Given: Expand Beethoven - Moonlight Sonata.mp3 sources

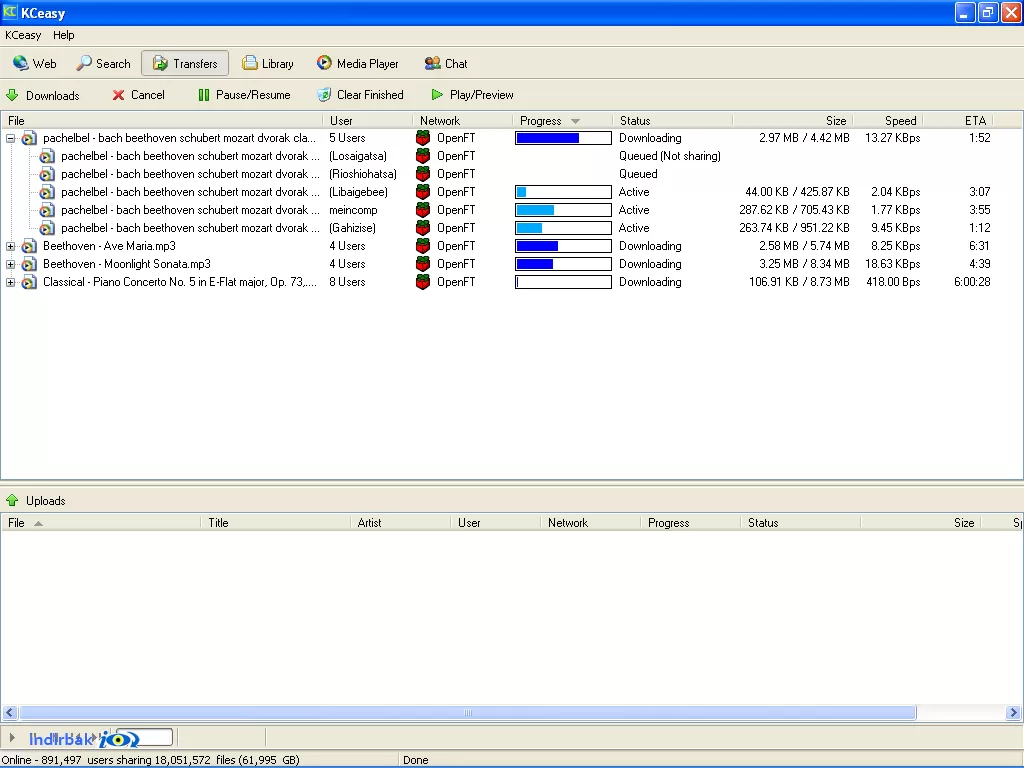Looking at the screenshot, I should click(10, 264).
